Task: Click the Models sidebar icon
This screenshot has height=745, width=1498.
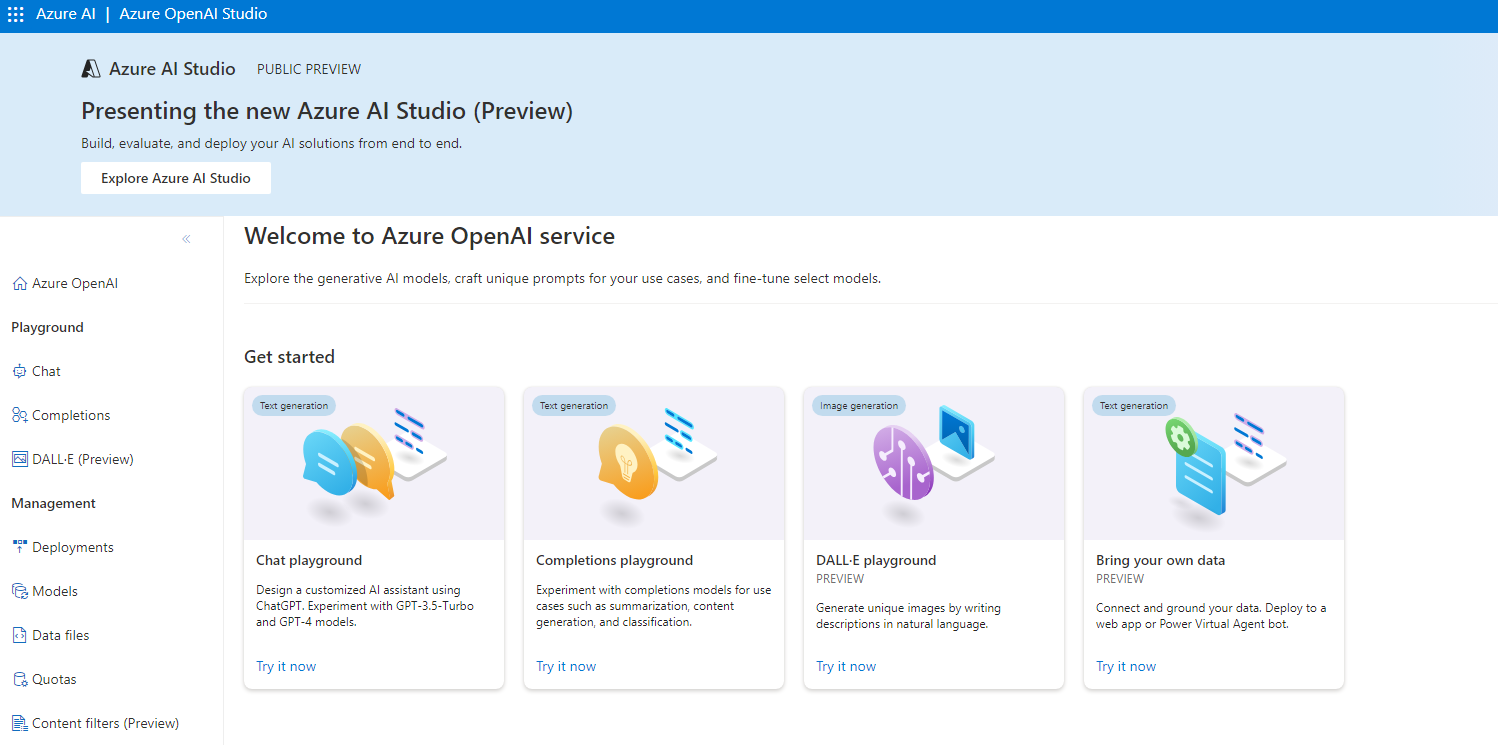Action: [20, 591]
